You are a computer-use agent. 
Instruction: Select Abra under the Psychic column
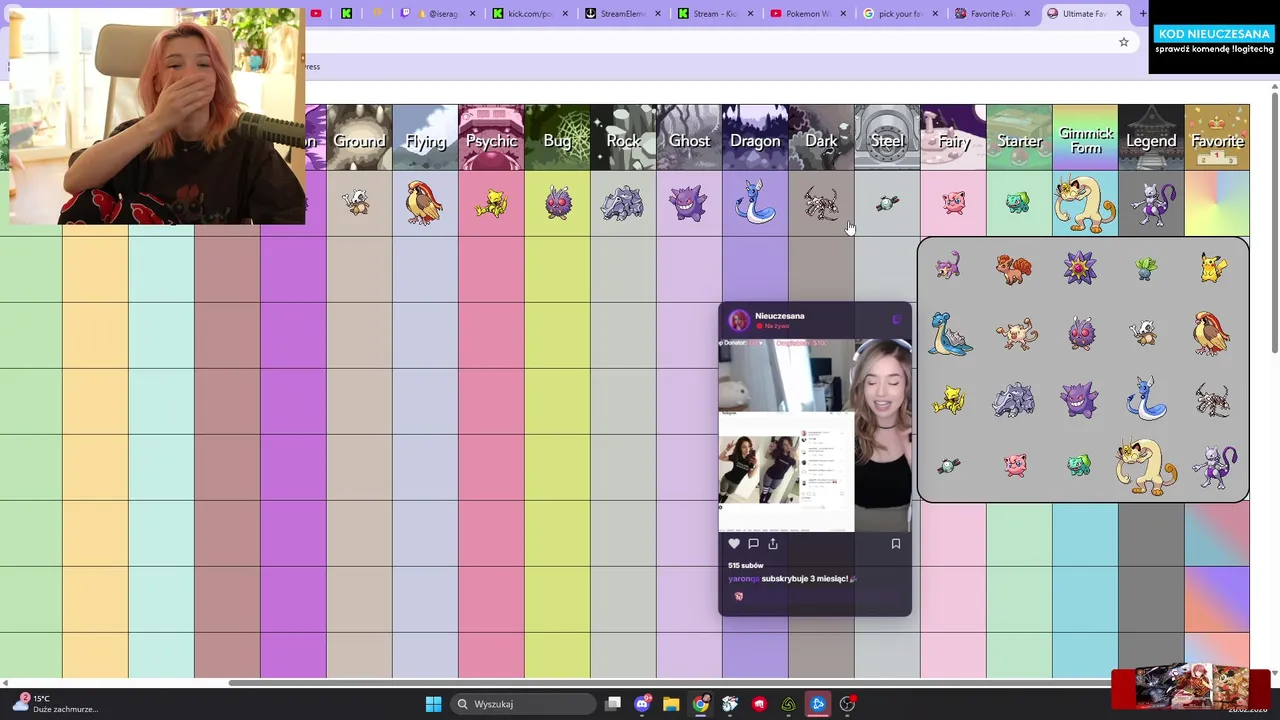pyautogui.click(x=491, y=203)
